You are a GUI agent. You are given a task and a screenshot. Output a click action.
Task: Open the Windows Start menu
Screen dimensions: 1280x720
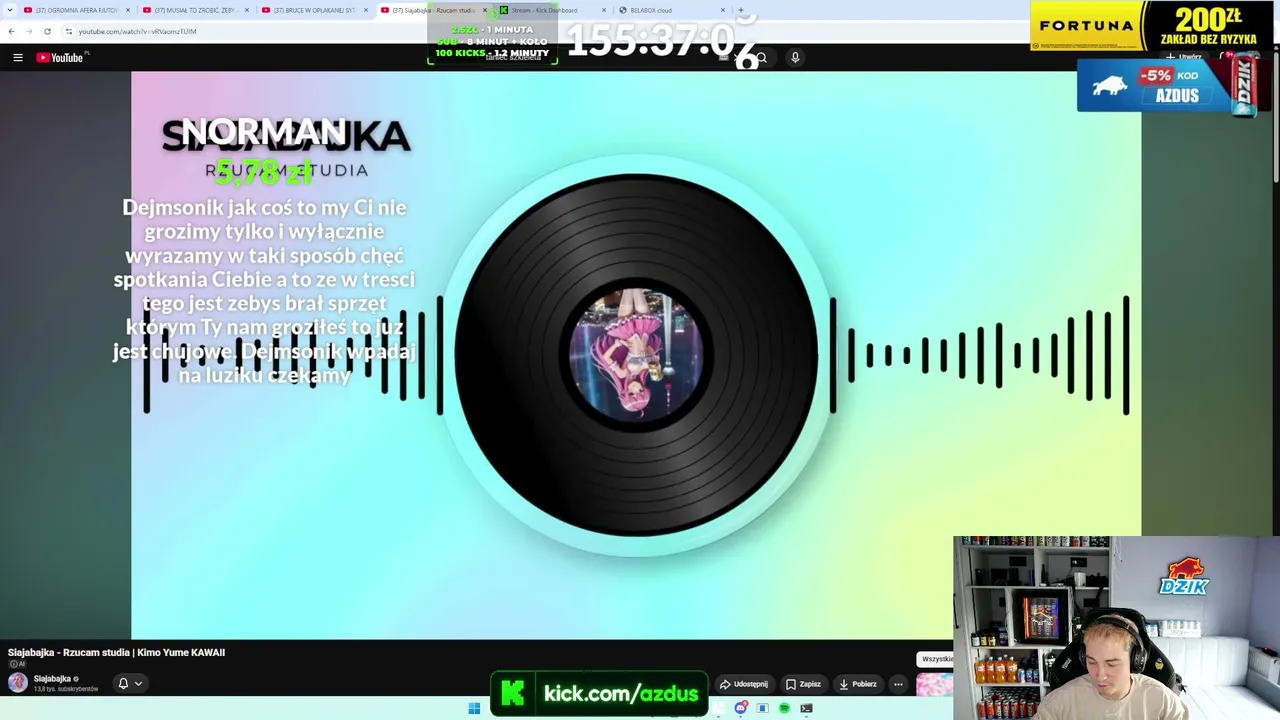pyautogui.click(x=474, y=708)
